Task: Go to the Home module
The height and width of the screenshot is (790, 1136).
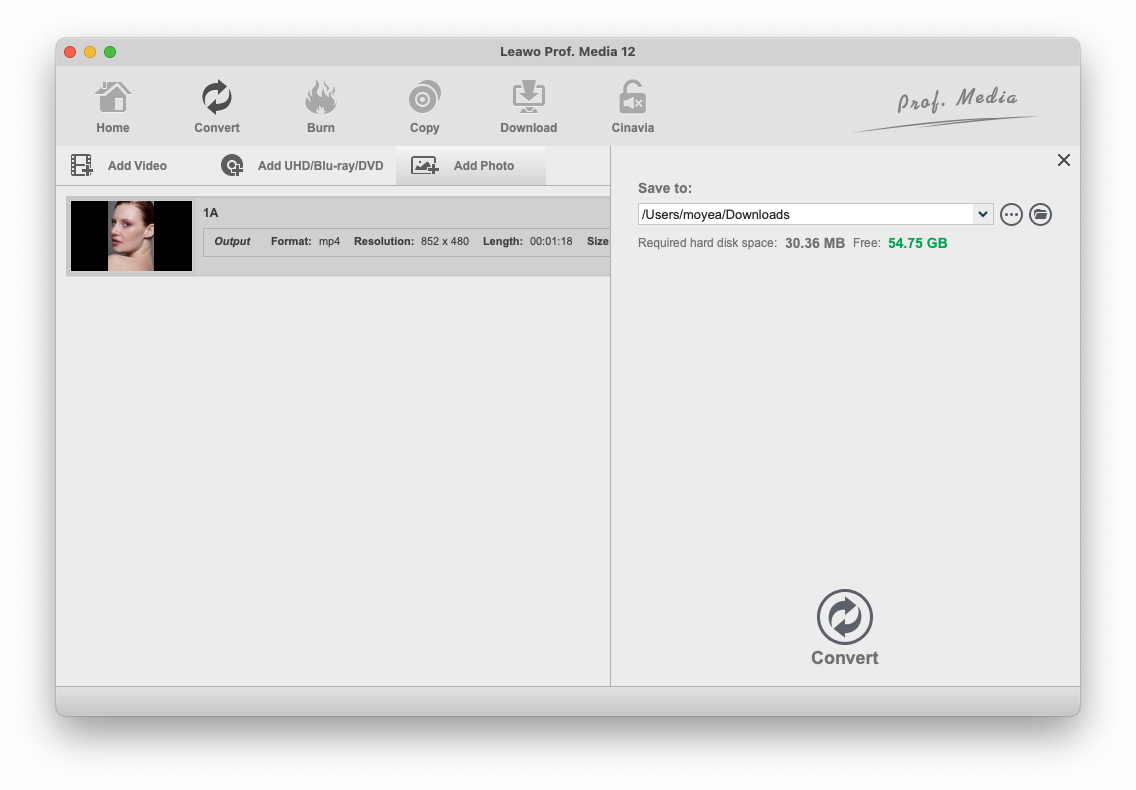Action: pyautogui.click(x=113, y=107)
